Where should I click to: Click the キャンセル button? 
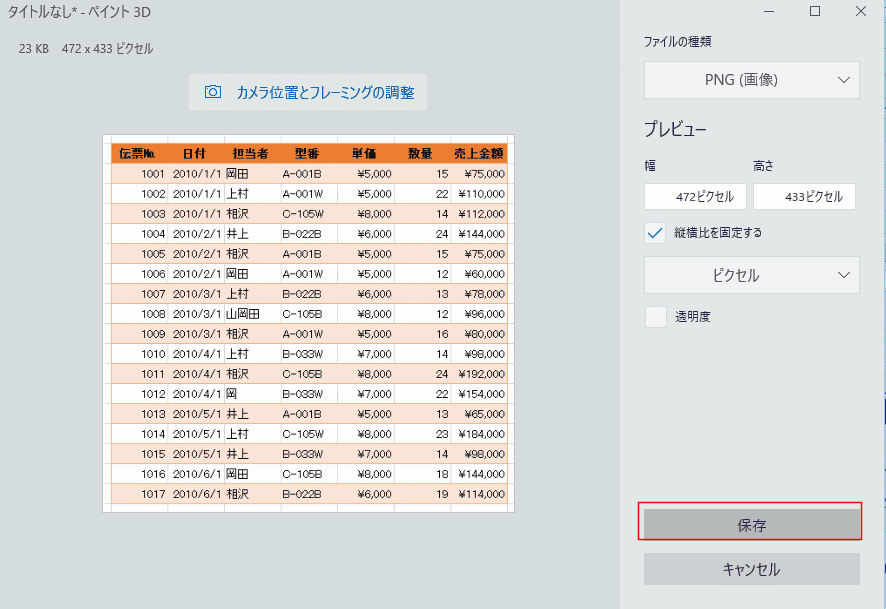tap(752, 569)
